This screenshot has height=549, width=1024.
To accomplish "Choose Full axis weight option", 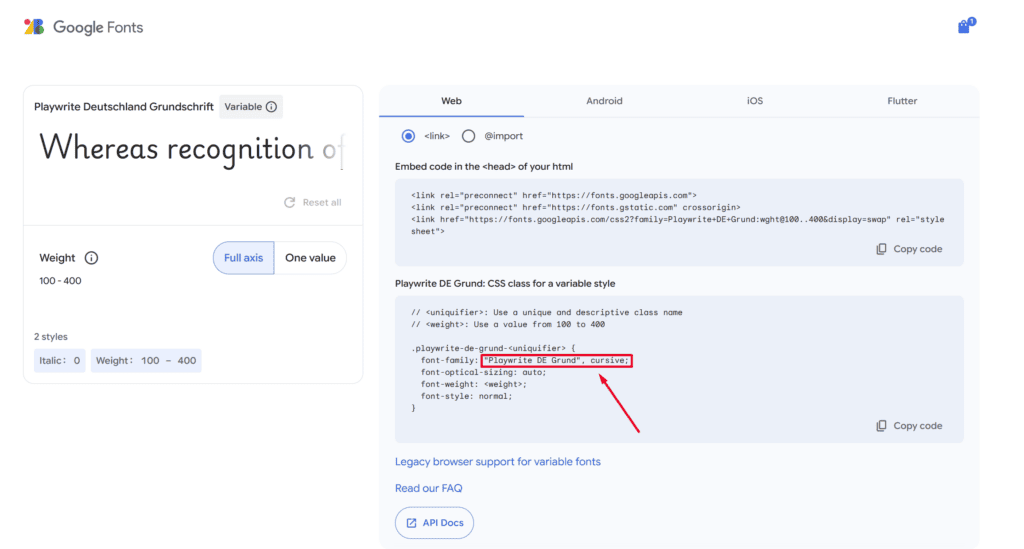I will click(x=244, y=258).
